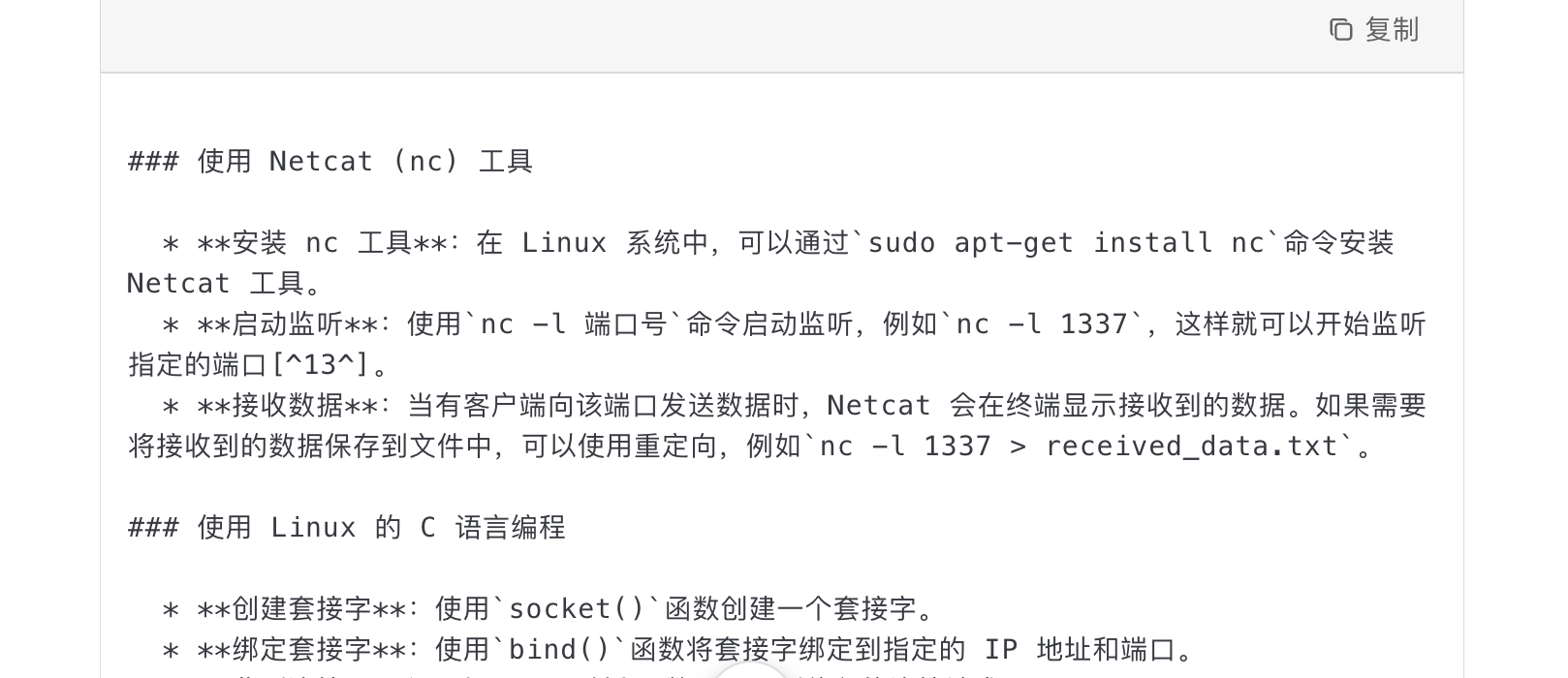Click the 'nc -l 端口号' command text

pos(575,324)
